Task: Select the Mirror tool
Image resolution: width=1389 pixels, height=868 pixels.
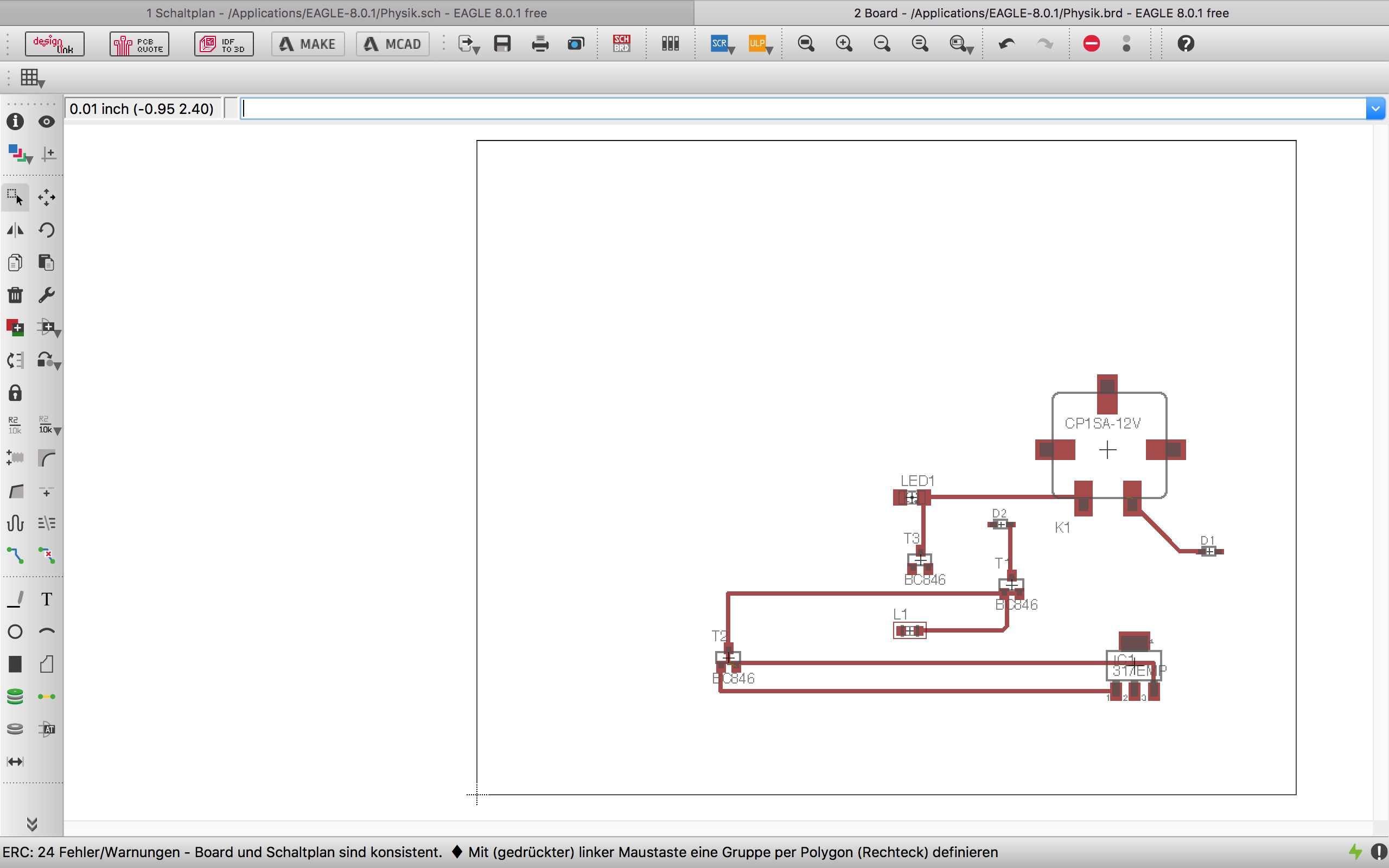Action: (x=15, y=230)
